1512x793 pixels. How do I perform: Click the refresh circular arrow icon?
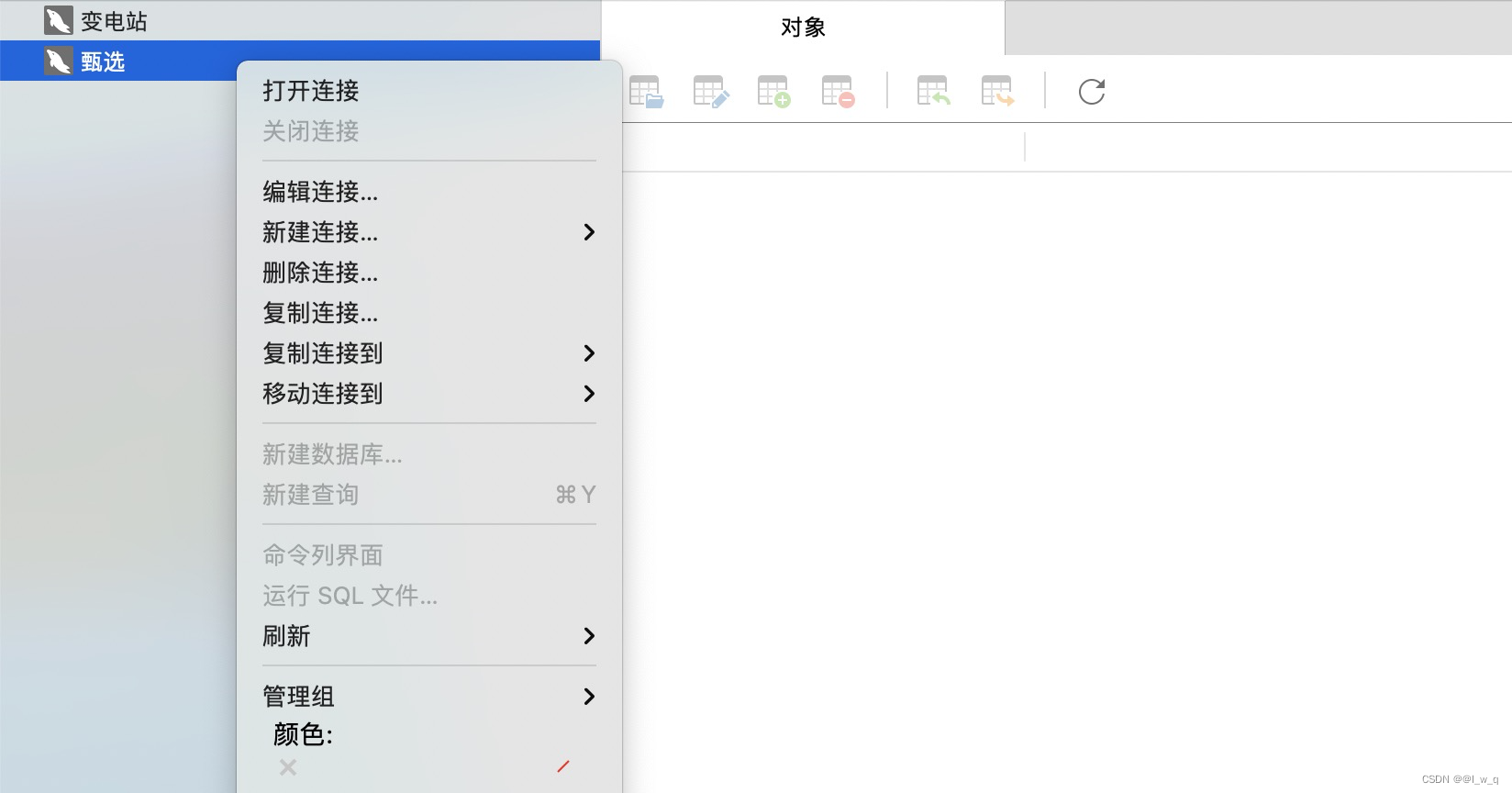pos(1092,92)
